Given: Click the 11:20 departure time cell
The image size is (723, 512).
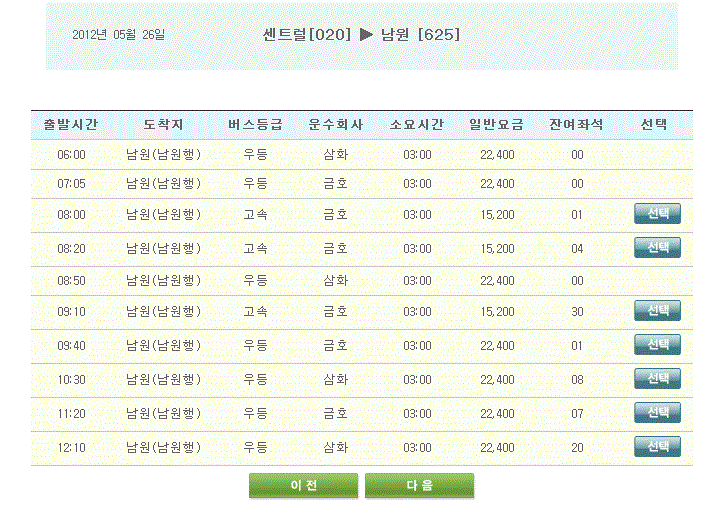Looking at the screenshot, I should pos(71,414).
